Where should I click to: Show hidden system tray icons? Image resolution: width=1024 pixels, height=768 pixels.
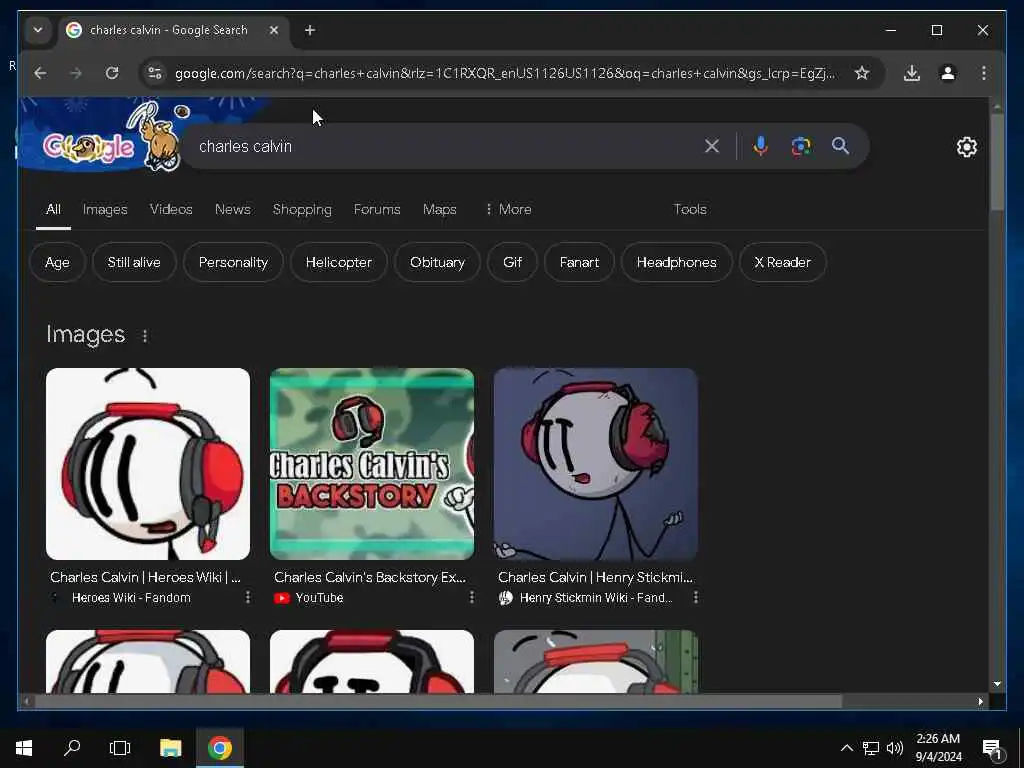(x=846, y=748)
